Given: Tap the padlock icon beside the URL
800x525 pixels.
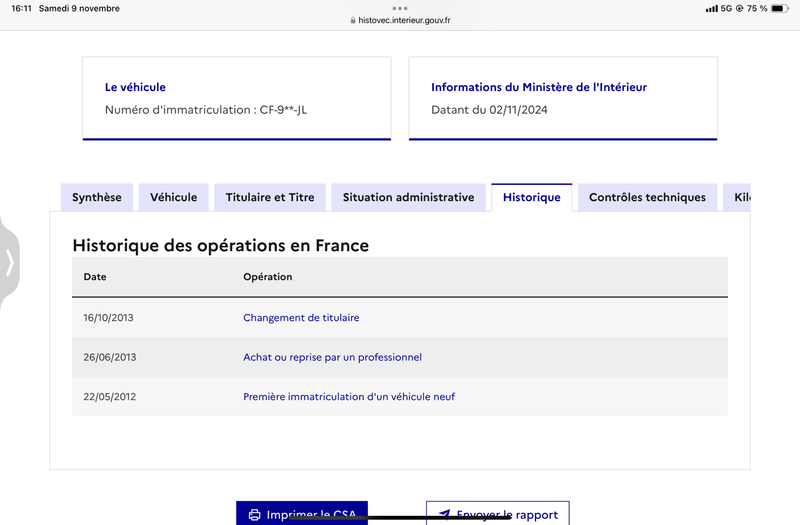Looking at the screenshot, I should coord(353,20).
